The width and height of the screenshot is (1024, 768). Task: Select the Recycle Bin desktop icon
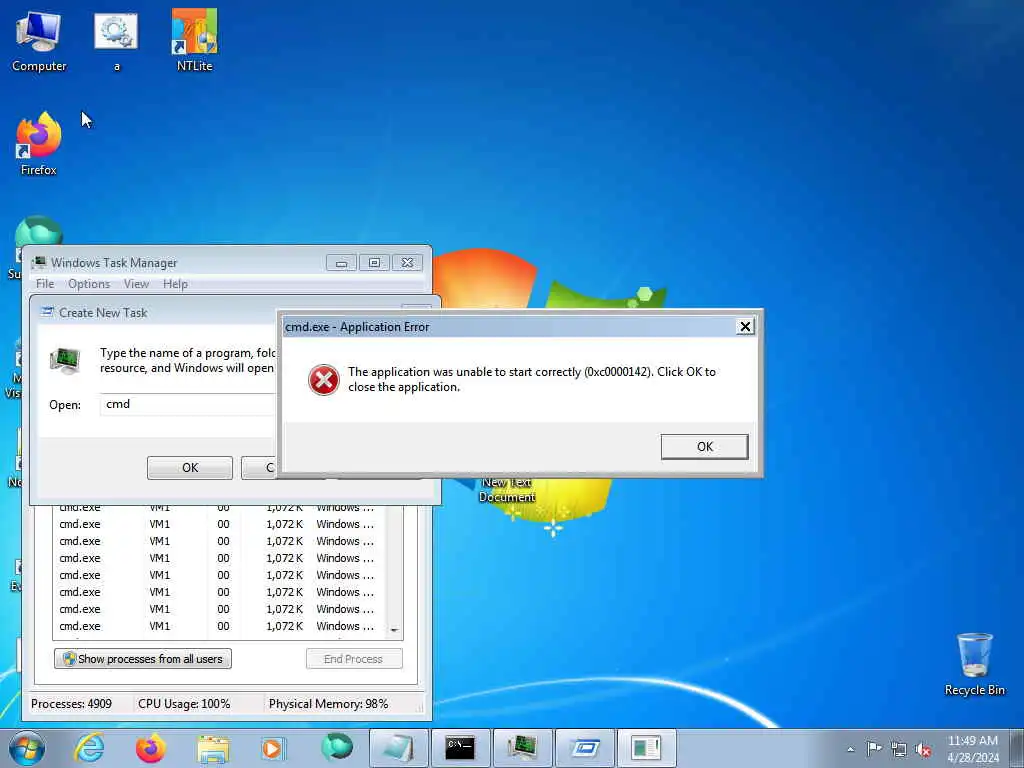pyautogui.click(x=974, y=664)
